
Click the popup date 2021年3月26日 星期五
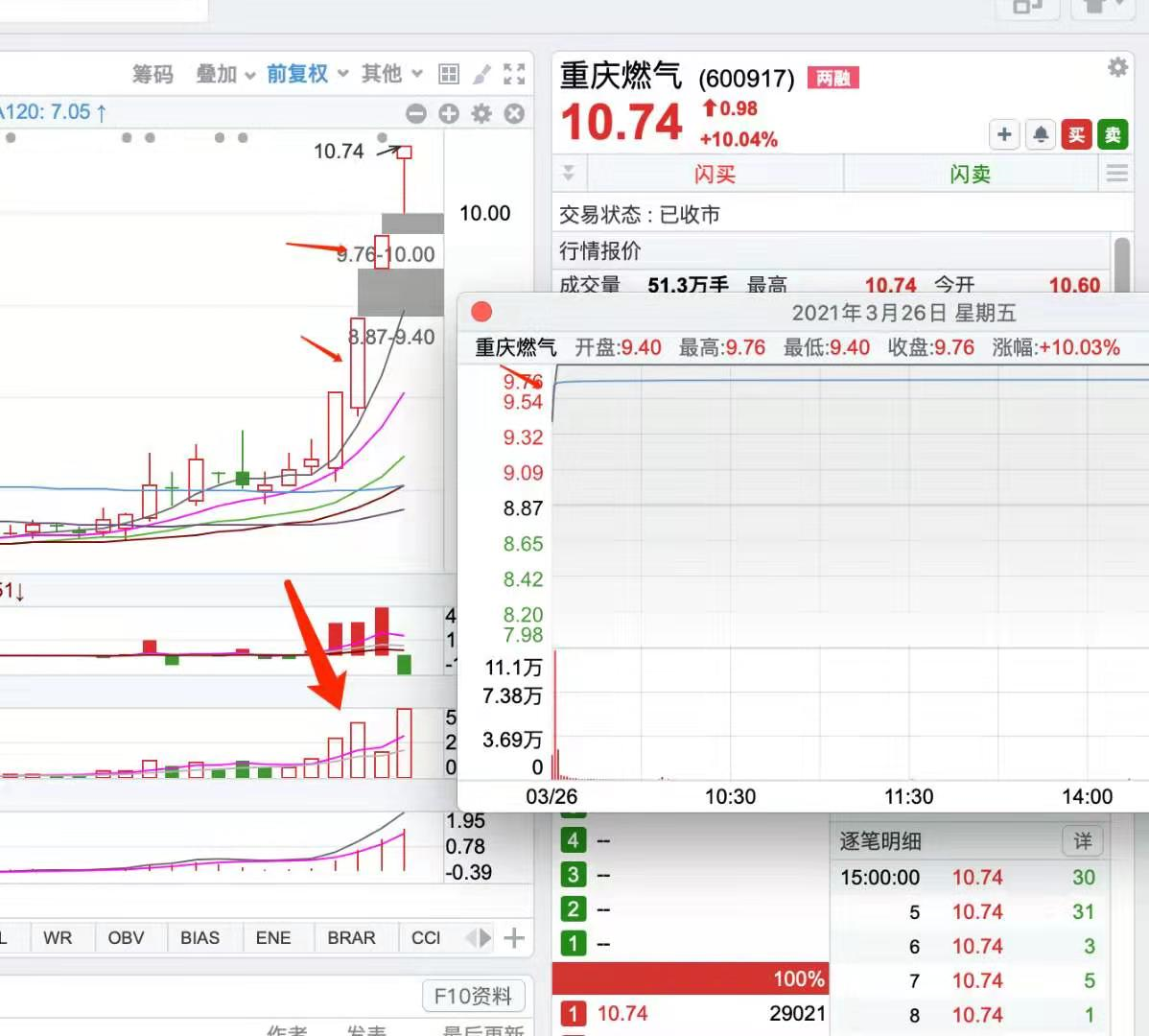click(903, 313)
